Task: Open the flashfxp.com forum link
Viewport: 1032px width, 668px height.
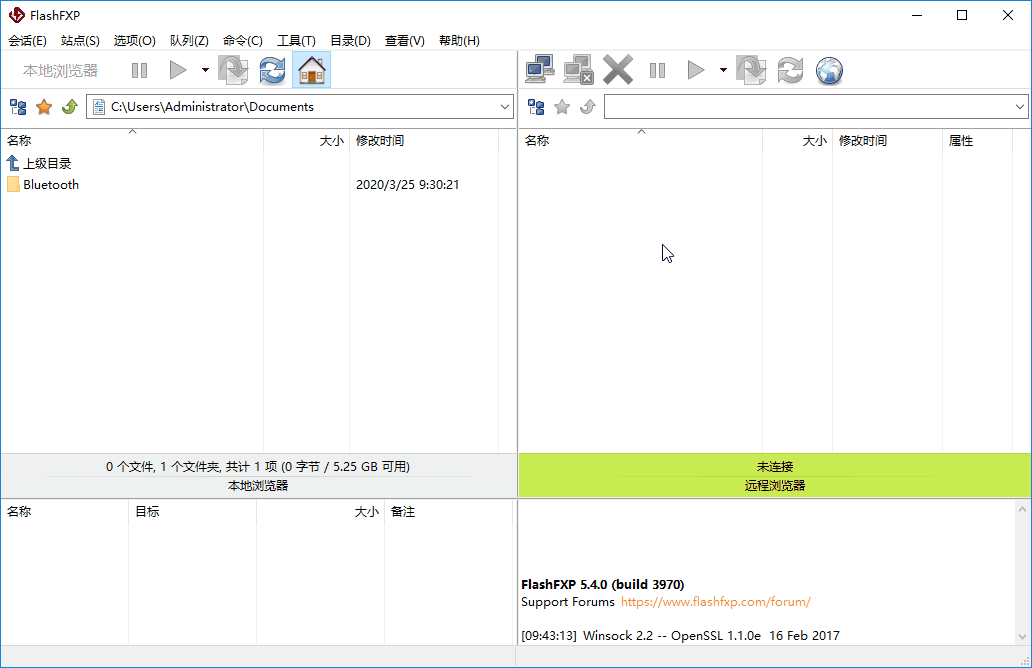Action: [x=715, y=602]
